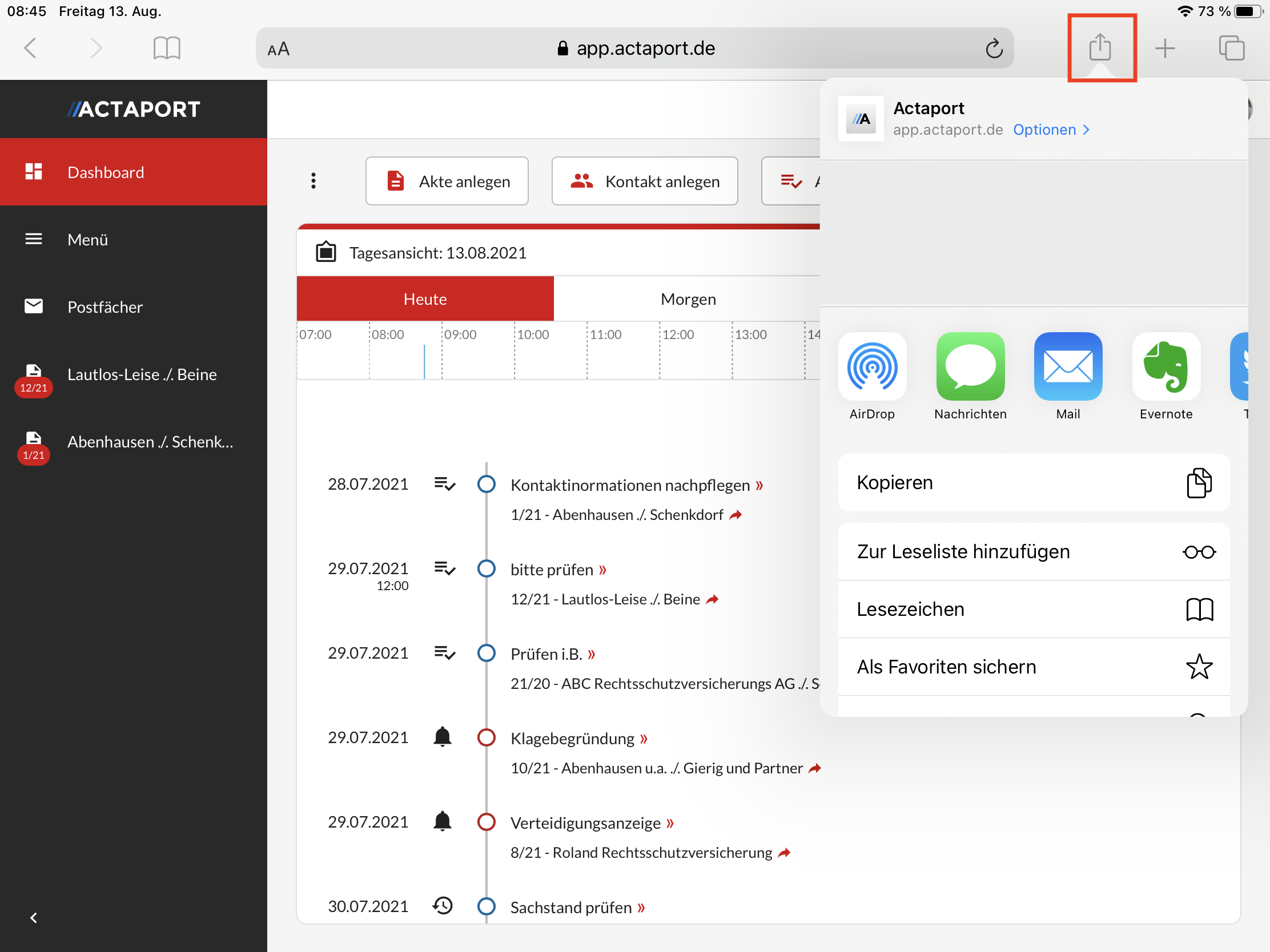Screen dimensions: 1270x952
Task: Click bell icon on Verteidigungsanzeige row
Action: [442, 821]
